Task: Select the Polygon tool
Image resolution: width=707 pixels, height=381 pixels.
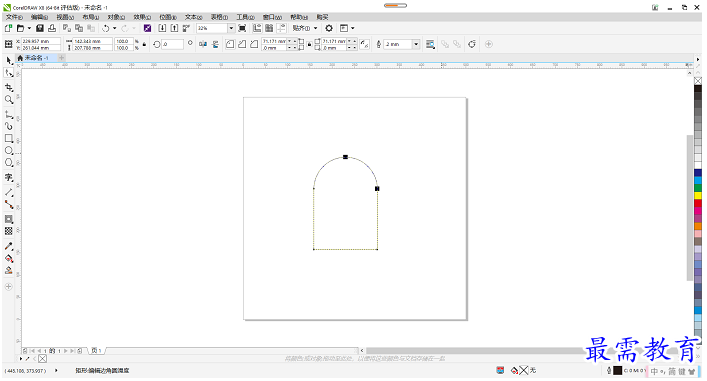Action: click(x=9, y=163)
